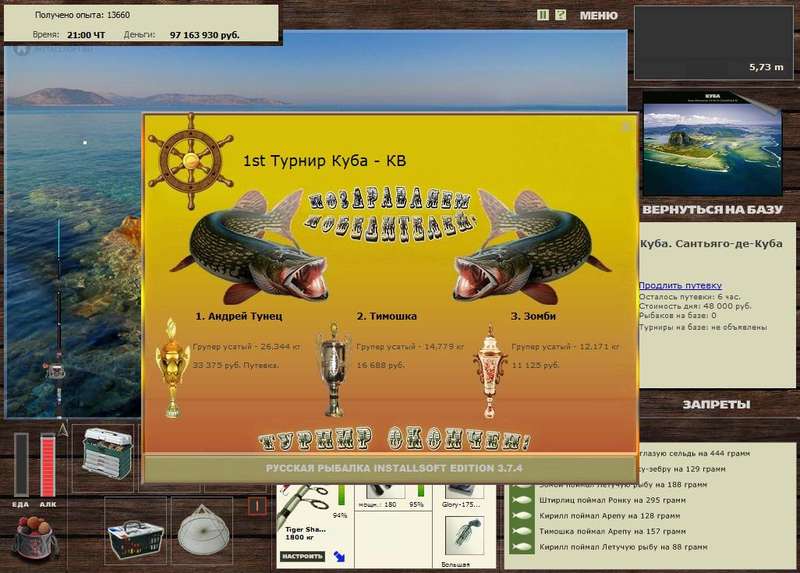
Task: Click prize text 33 375 руб. Путевка.
Action: click(x=236, y=365)
